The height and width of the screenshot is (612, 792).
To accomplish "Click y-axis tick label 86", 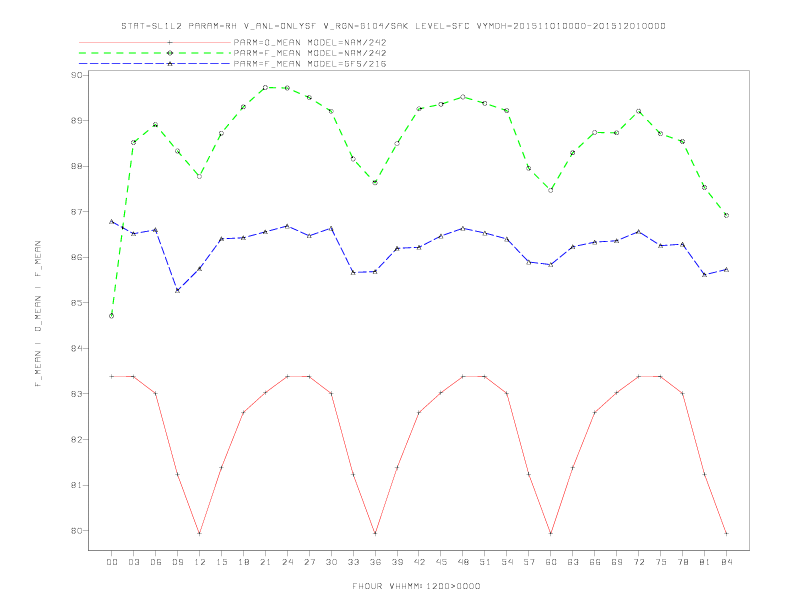I will pos(77,258).
